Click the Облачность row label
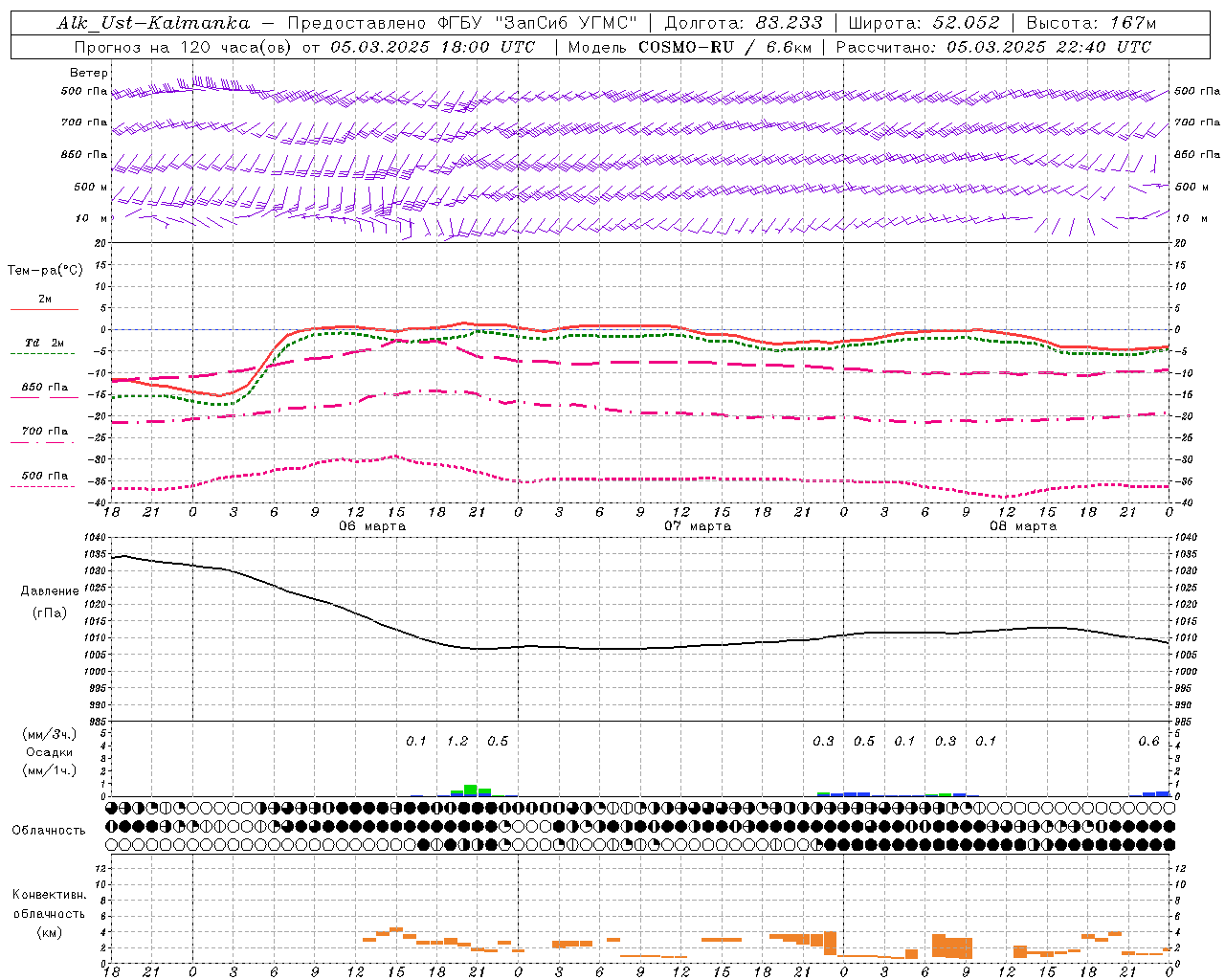The height and width of the screenshot is (980, 1225). click(x=49, y=830)
